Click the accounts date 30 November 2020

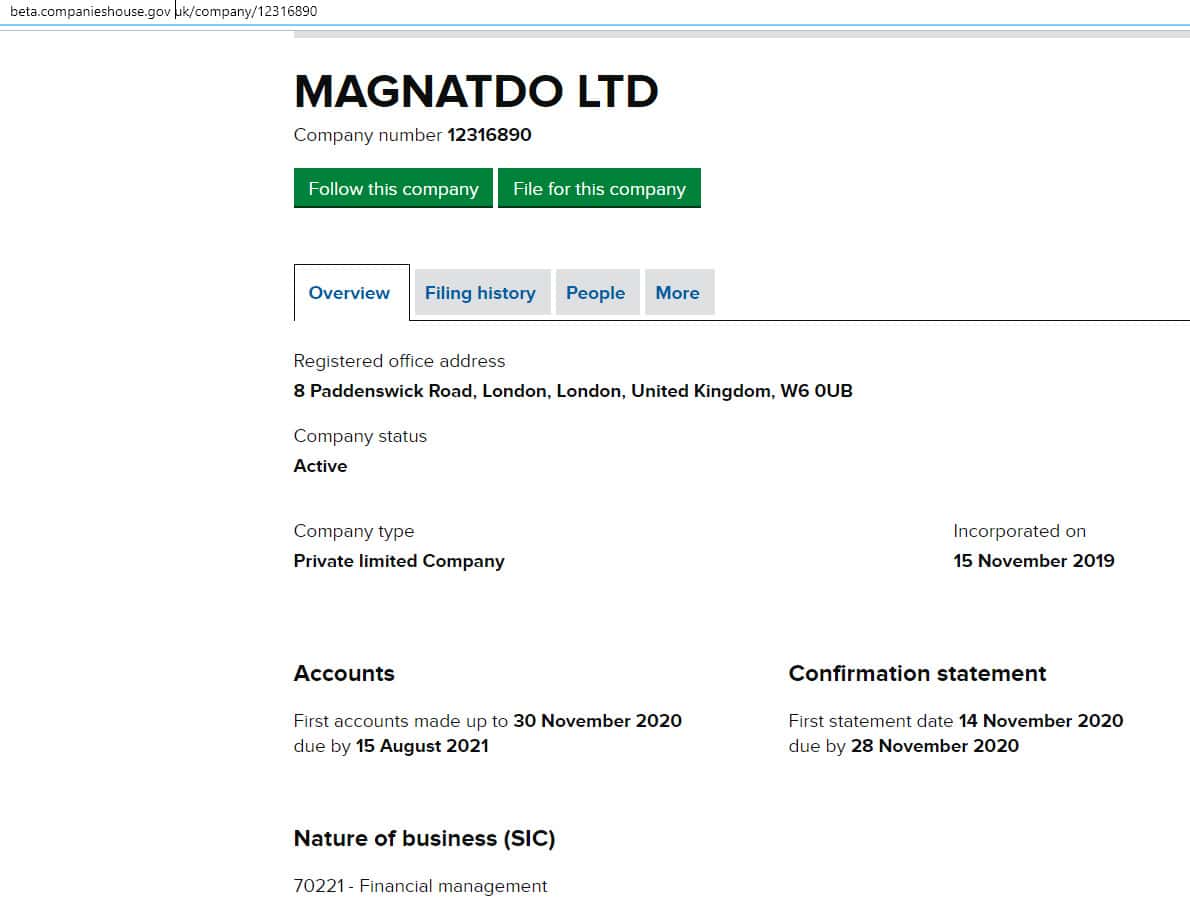(x=597, y=721)
